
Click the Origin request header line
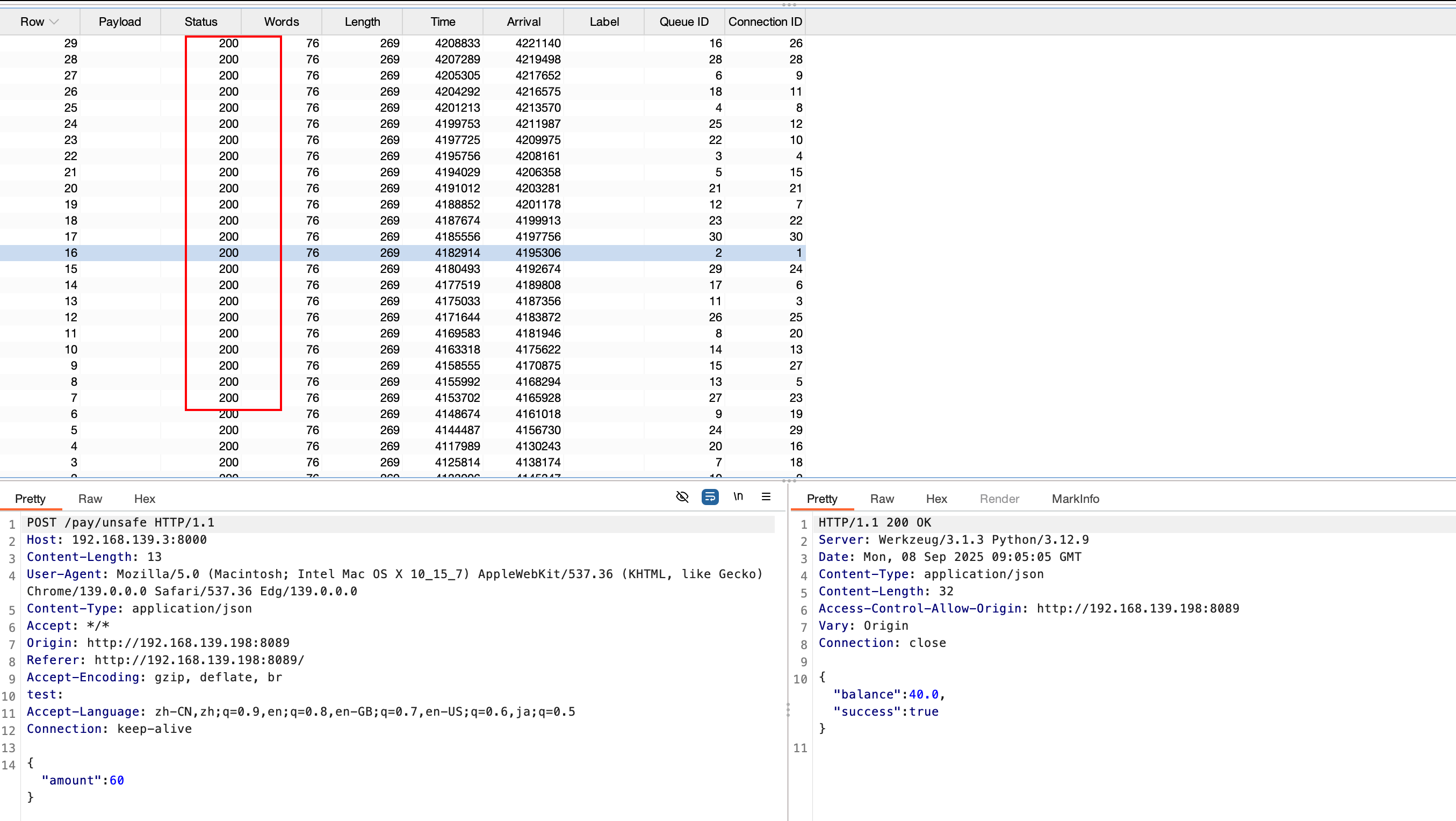pyautogui.click(x=158, y=643)
